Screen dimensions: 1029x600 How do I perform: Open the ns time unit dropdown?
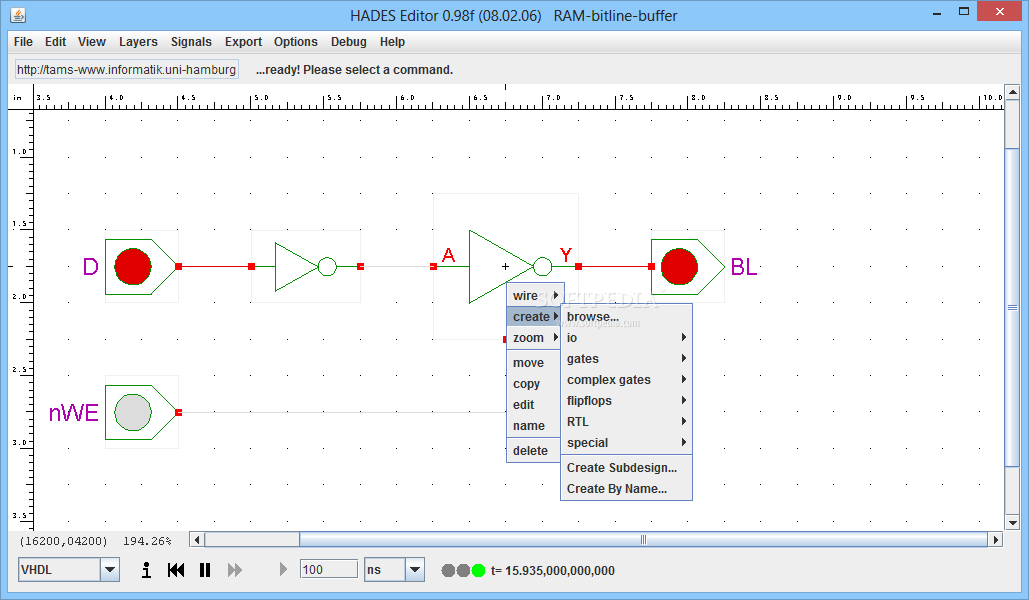[415, 570]
